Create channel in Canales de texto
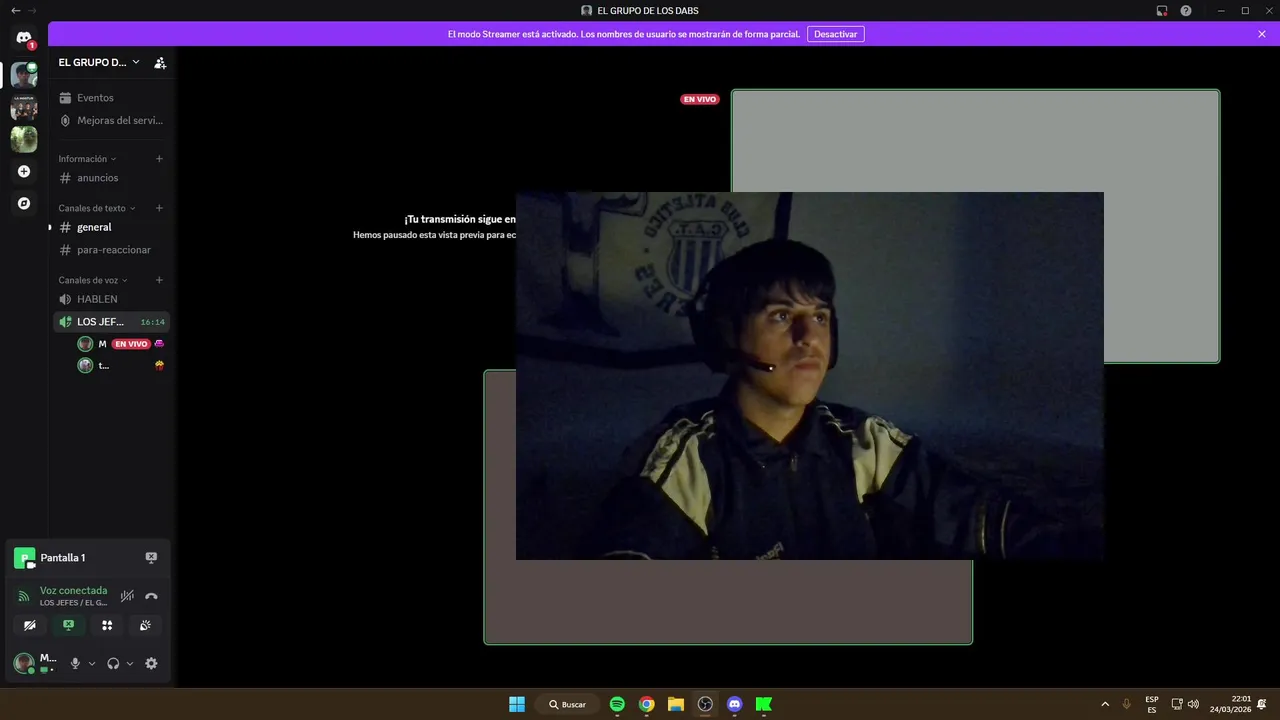Image resolution: width=1280 pixels, height=720 pixels. point(159,208)
